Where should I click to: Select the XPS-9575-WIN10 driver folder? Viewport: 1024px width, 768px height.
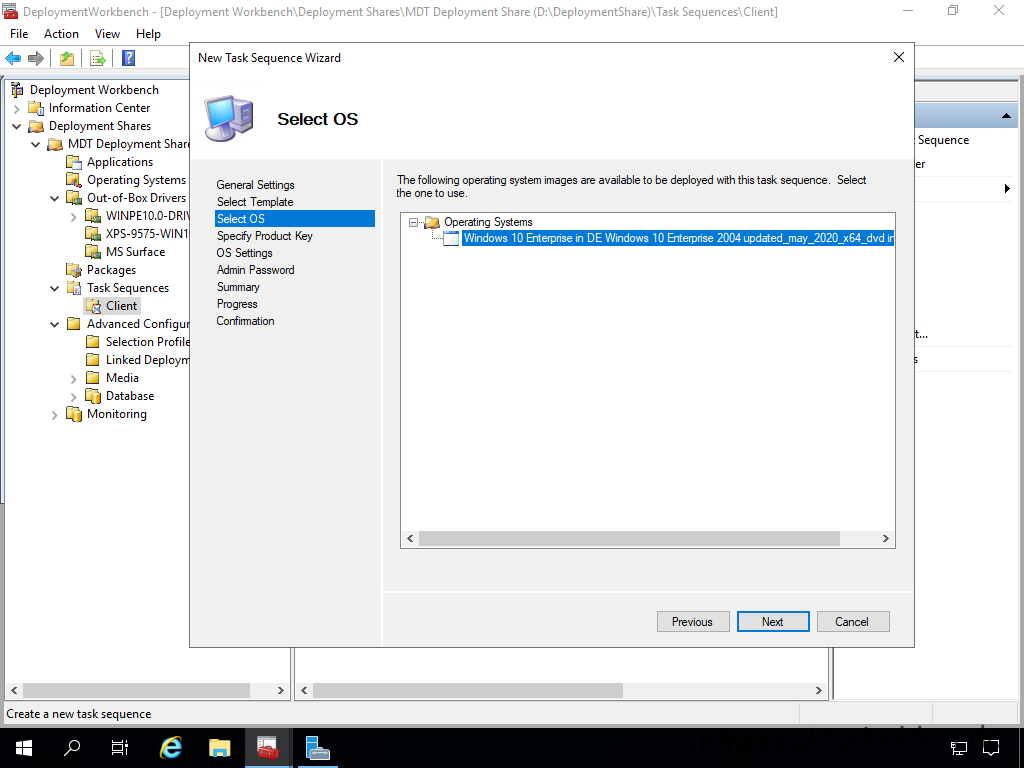(147, 234)
